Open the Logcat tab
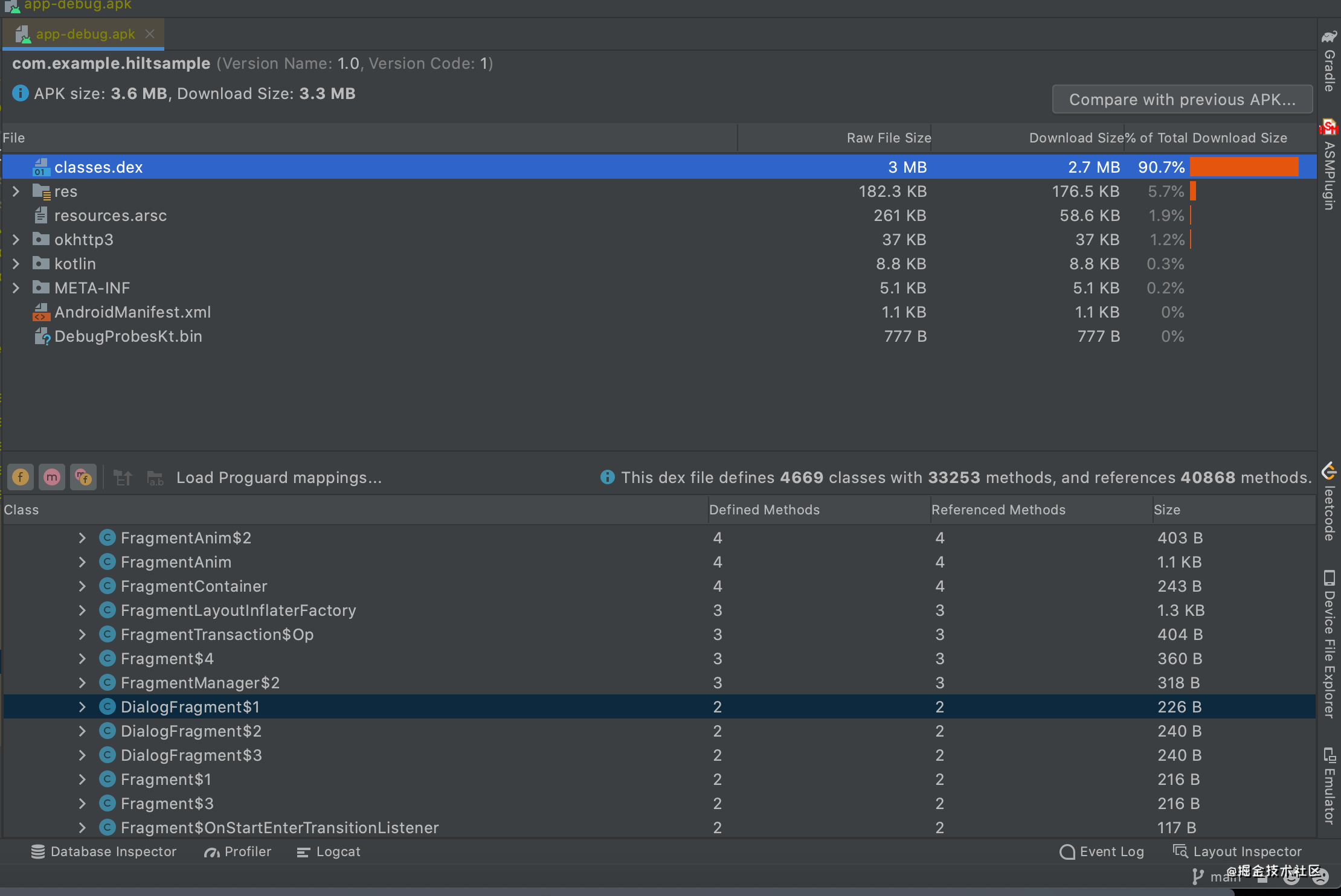The height and width of the screenshot is (896, 1341). (x=329, y=851)
